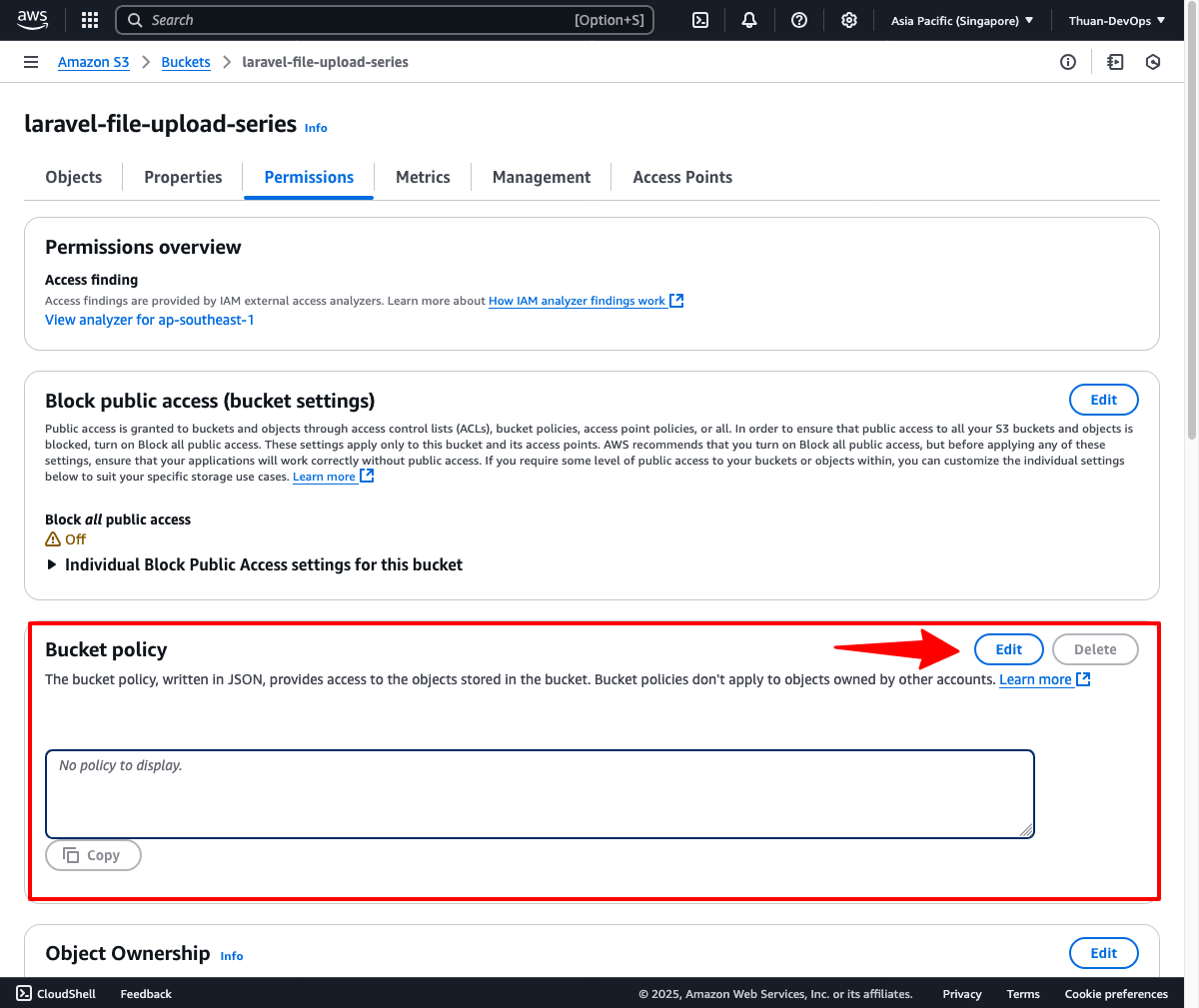Open the notifications bell
The image size is (1199, 1008).
click(x=749, y=20)
